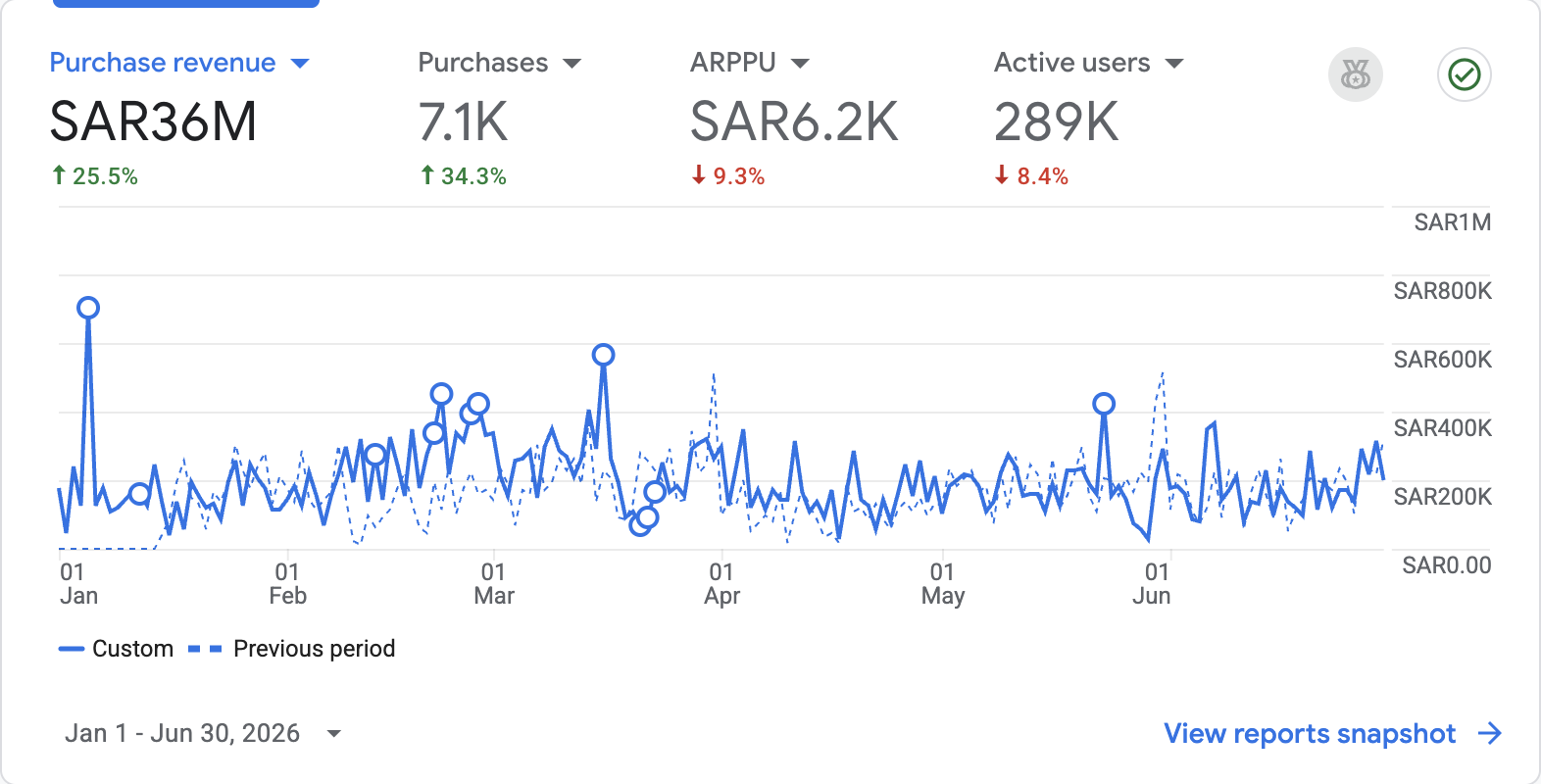This screenshot has width=1541, height=784.
Task: Select the late May peak marker
Action: (1104, 404)
